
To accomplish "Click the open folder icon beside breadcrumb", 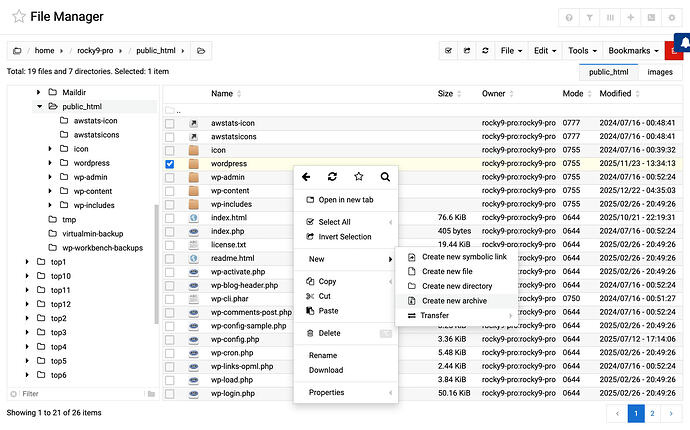I will (x=201, y=51).
